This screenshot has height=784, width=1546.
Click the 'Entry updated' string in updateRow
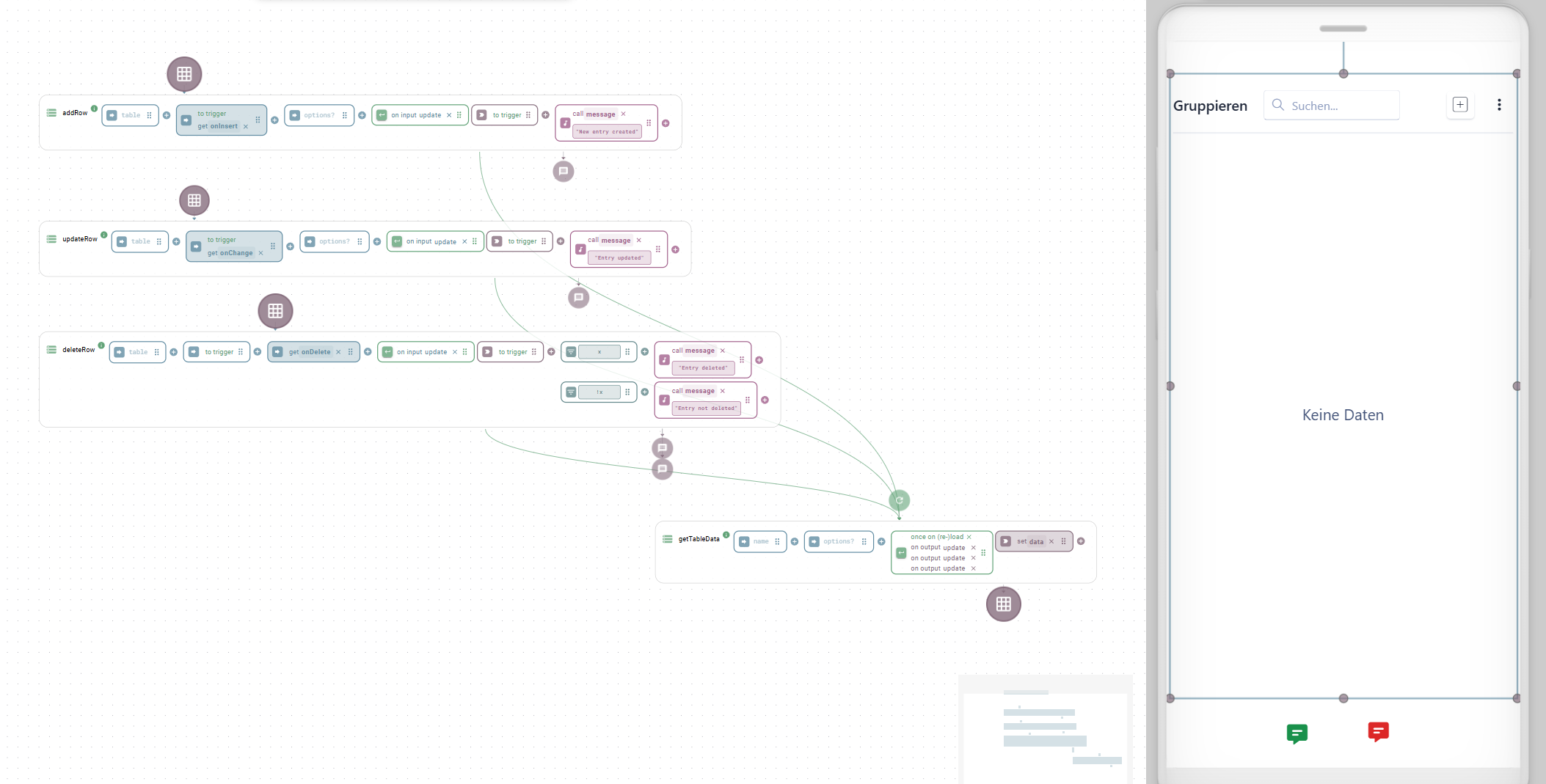coord(619,258)
